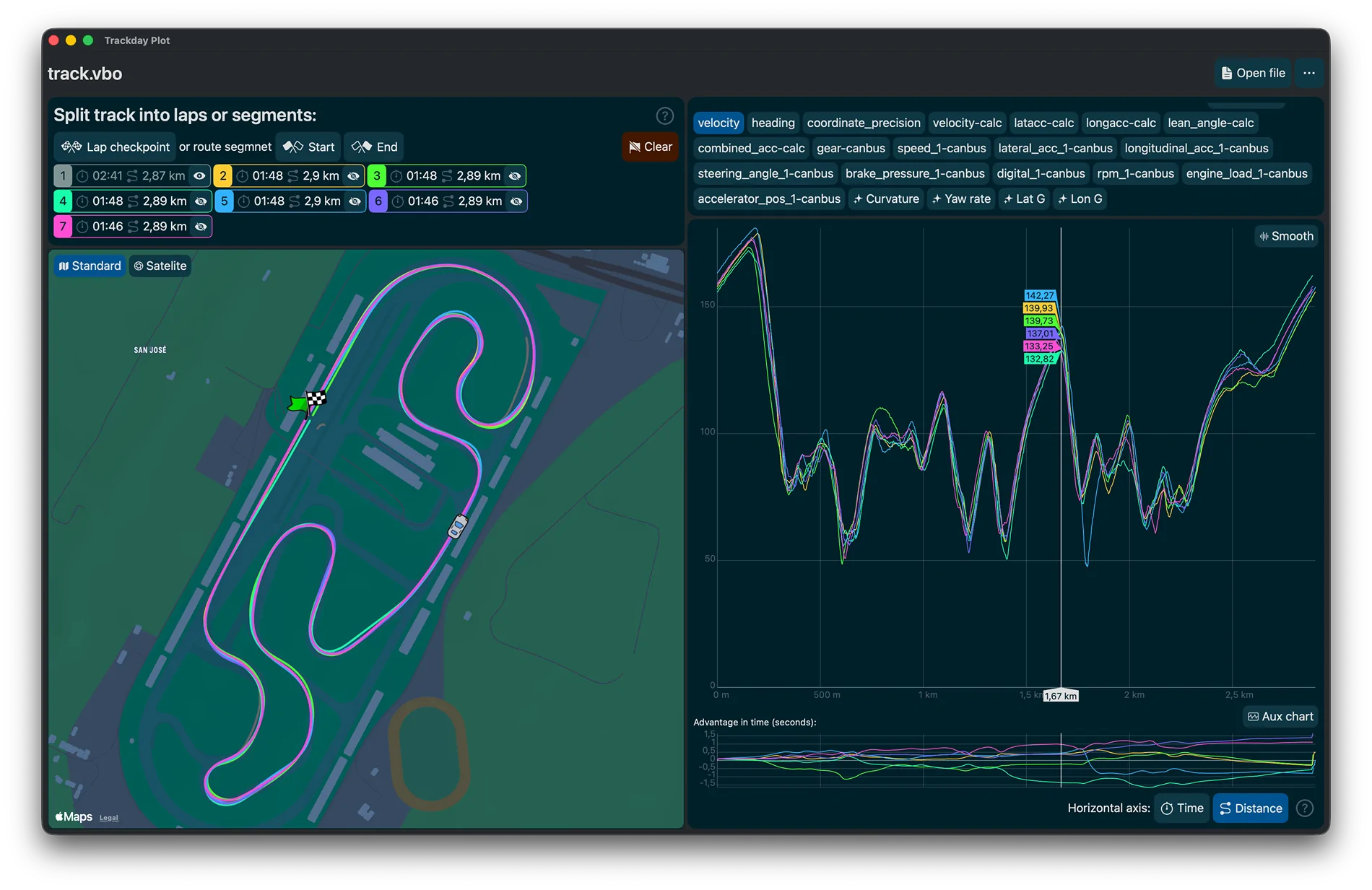Set route segment End flag
Viewport: 1372px width, 890px height.
click(374, 147)
